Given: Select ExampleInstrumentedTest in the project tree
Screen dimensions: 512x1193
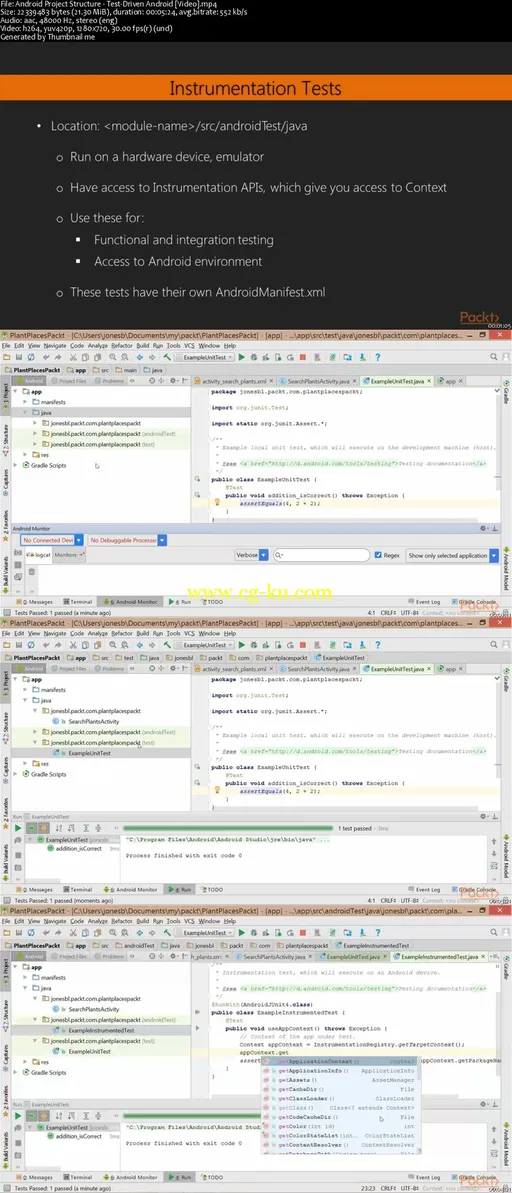Looking at the screenshot, I should click(x=100, y=1030).
